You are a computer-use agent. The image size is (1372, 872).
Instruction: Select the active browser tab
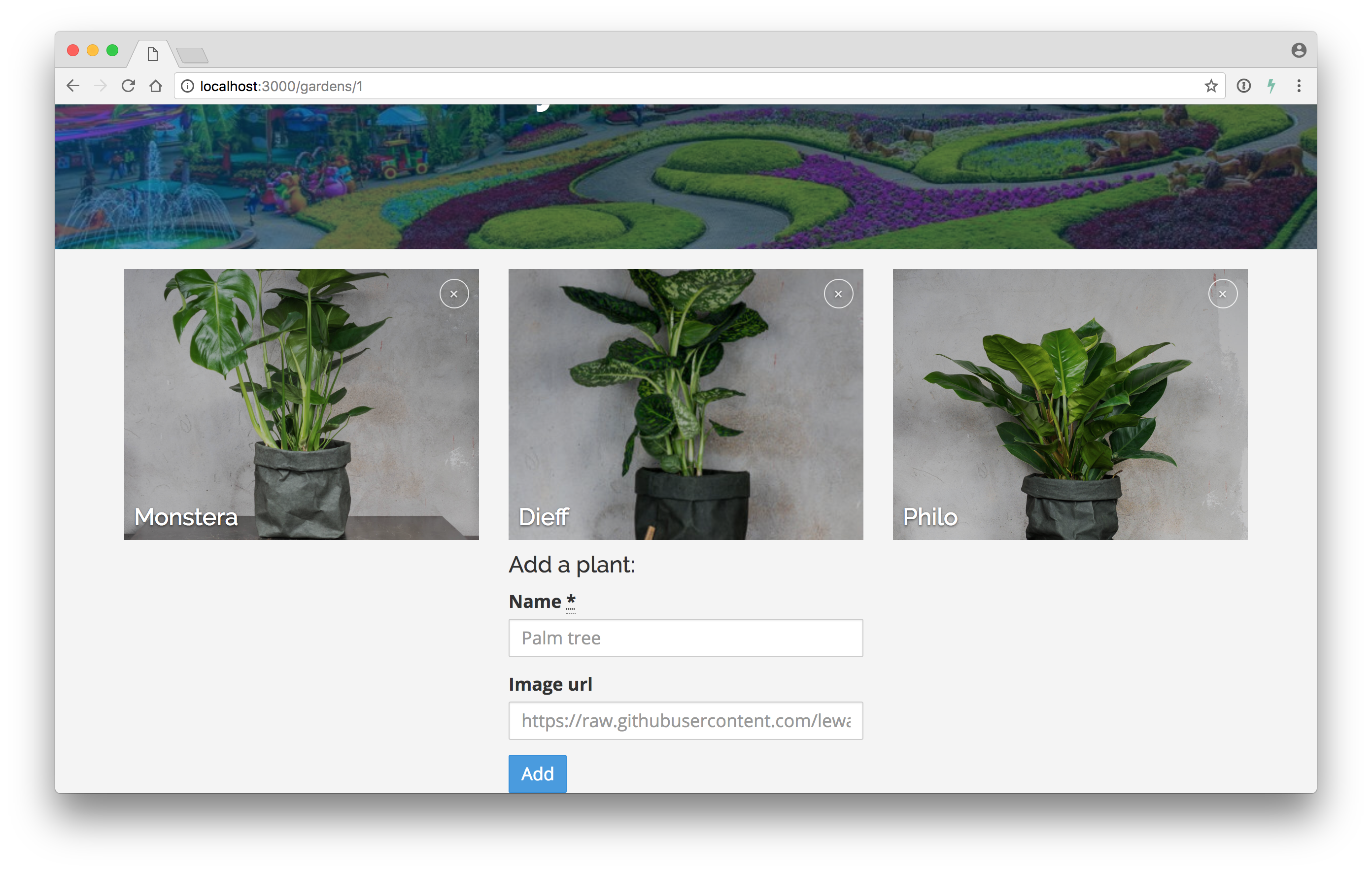(x=152, y=54)
